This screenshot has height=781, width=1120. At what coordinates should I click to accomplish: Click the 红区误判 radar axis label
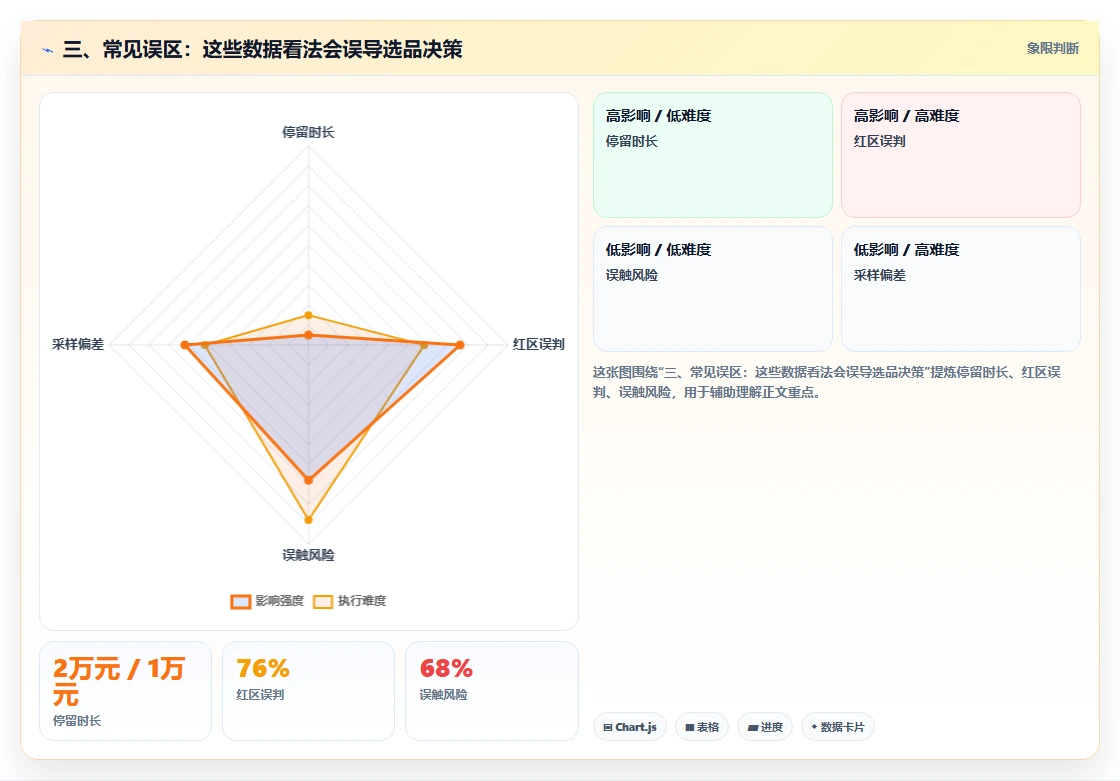tap(539, 344)
